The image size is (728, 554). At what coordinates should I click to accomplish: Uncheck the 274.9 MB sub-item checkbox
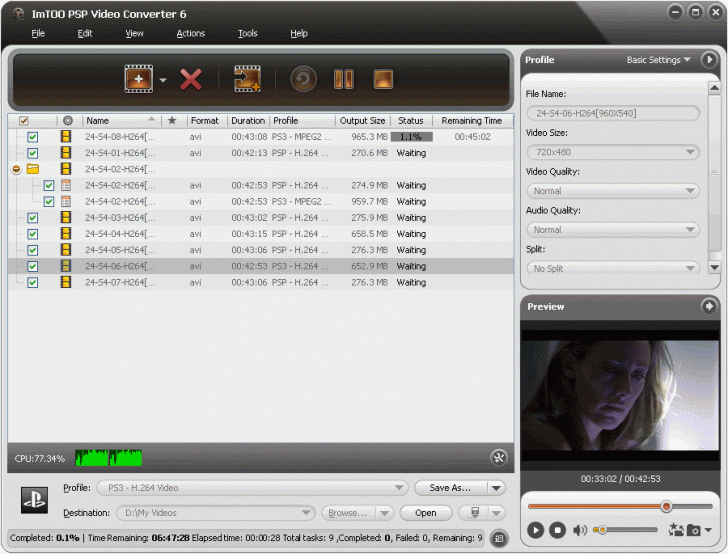tap(49, 186)
